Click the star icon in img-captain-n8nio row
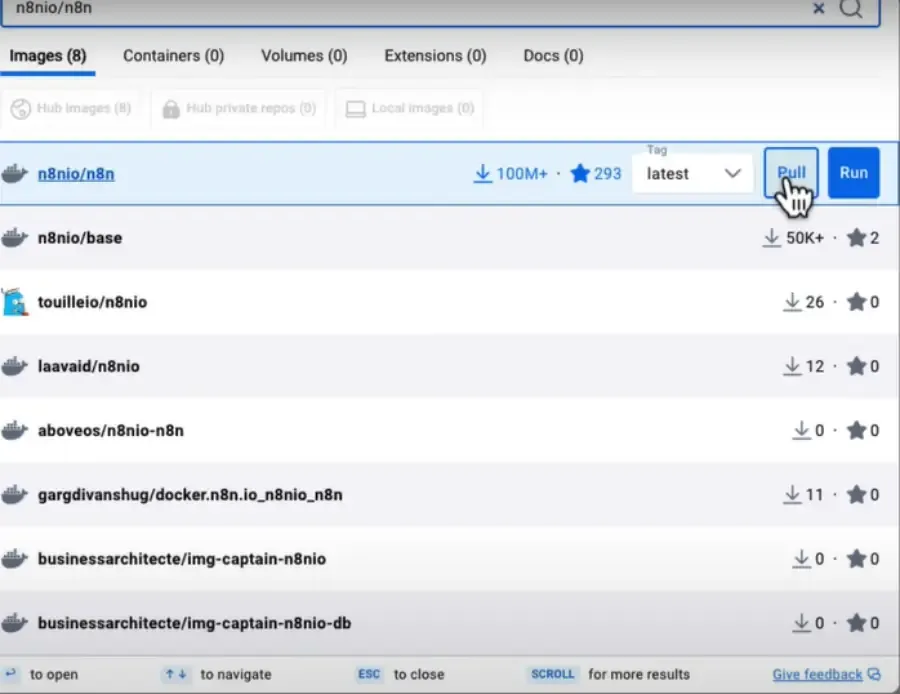900x694 pixels. [x=856, y=559]
